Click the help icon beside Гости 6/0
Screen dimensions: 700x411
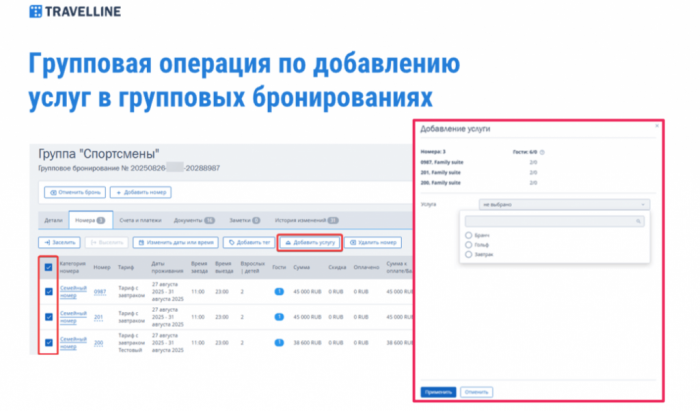pyautogui.click(x=542, y=152)
